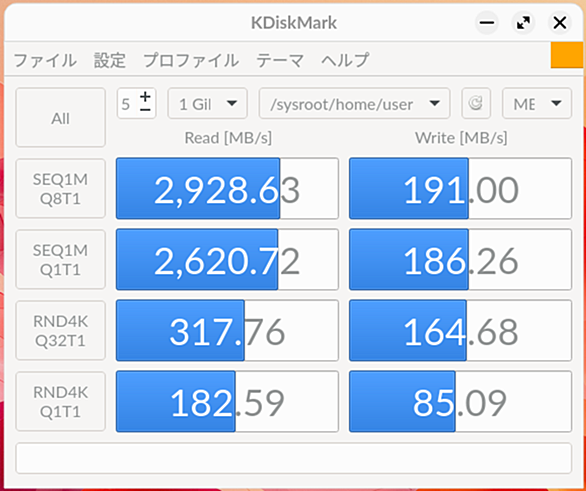
Task: Start the SEQ1M Q8T1 benchmark
Action: (61, 189)
